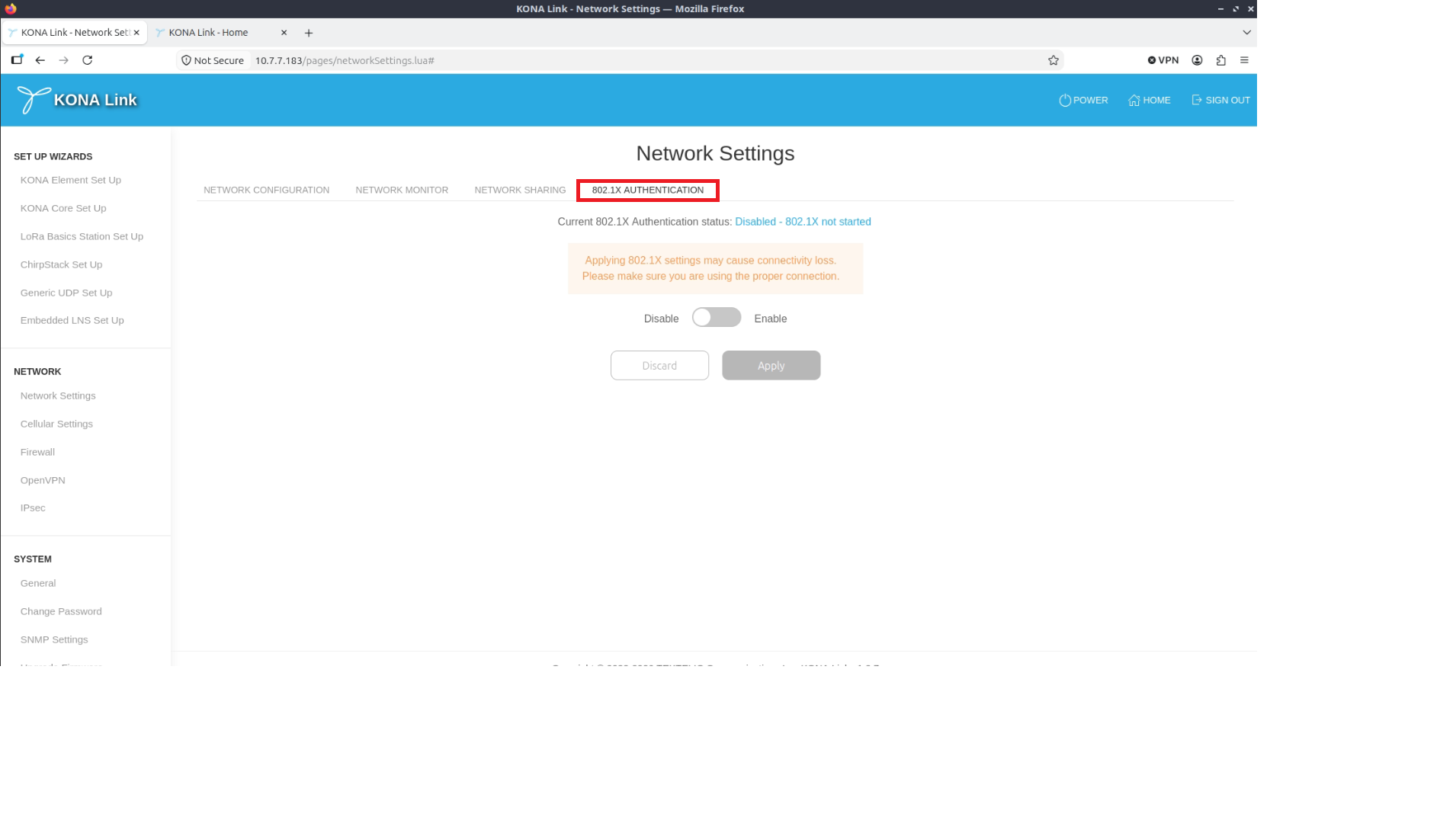Viewport: 1456px width, 817px height.
Task: Open KONA Element Set Up wizard
Action: (x=71, y=180)
